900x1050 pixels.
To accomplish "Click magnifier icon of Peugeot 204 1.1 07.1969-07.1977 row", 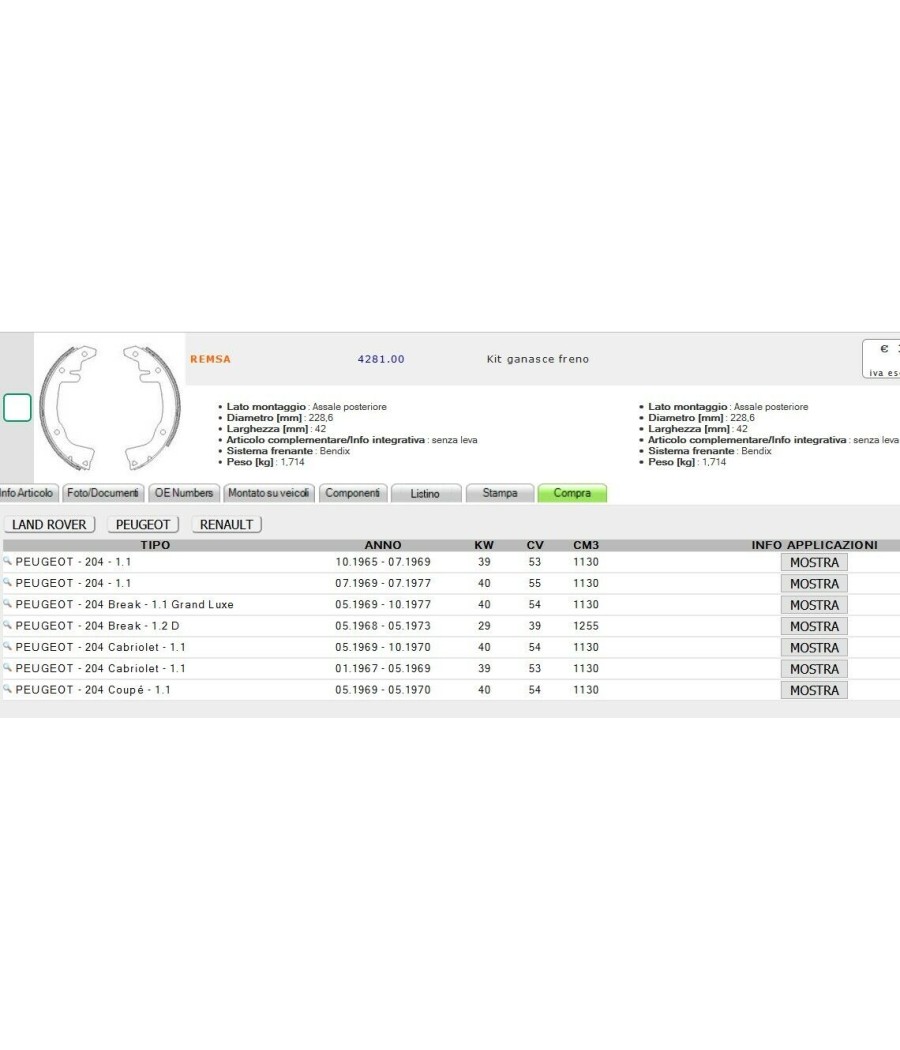I will click(x=8, y=583).
